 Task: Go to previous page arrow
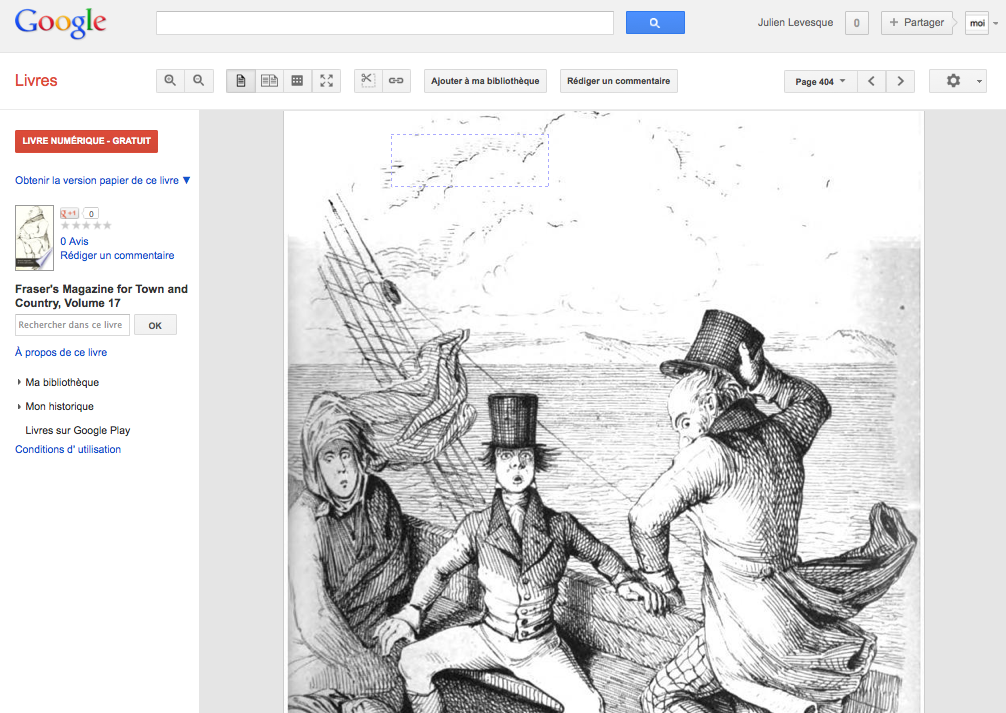pyautogui.click(x=871, y=81)
